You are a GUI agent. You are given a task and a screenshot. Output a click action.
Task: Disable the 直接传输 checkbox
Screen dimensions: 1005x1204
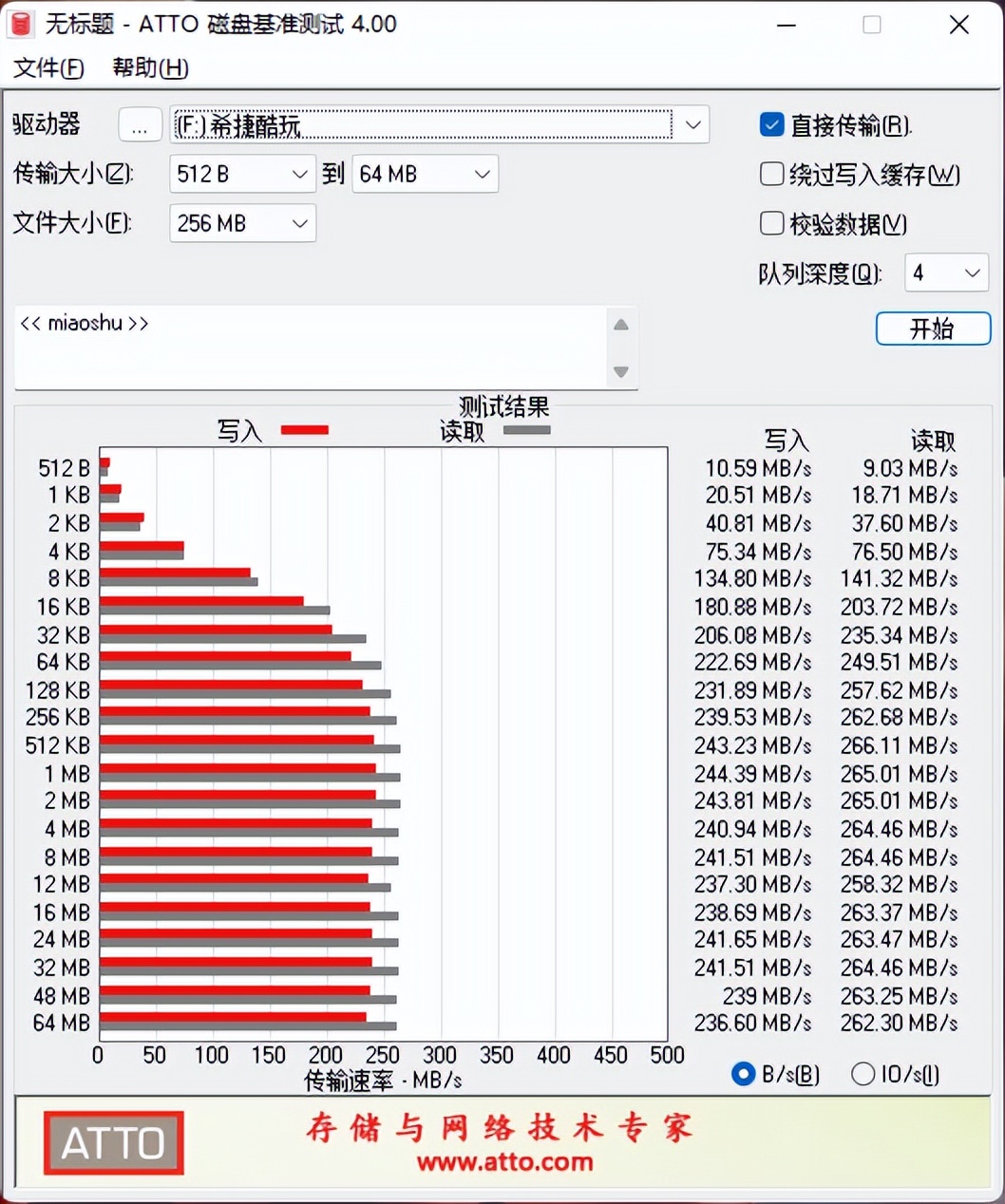coord(771,123)
